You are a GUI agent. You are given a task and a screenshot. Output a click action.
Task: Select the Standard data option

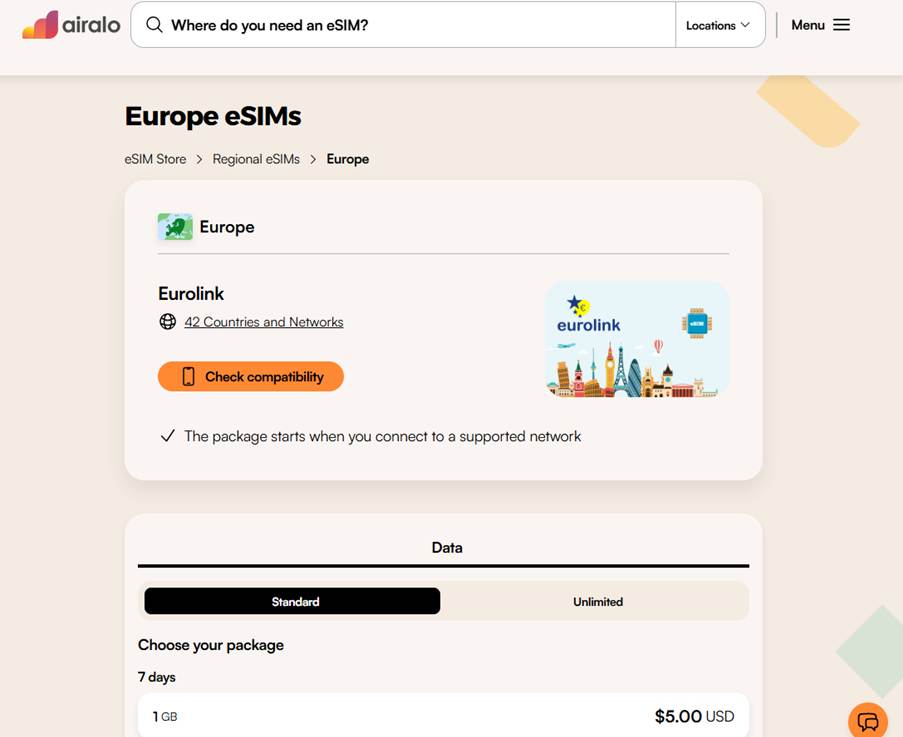pyautogui.click(x=292, y=601)
